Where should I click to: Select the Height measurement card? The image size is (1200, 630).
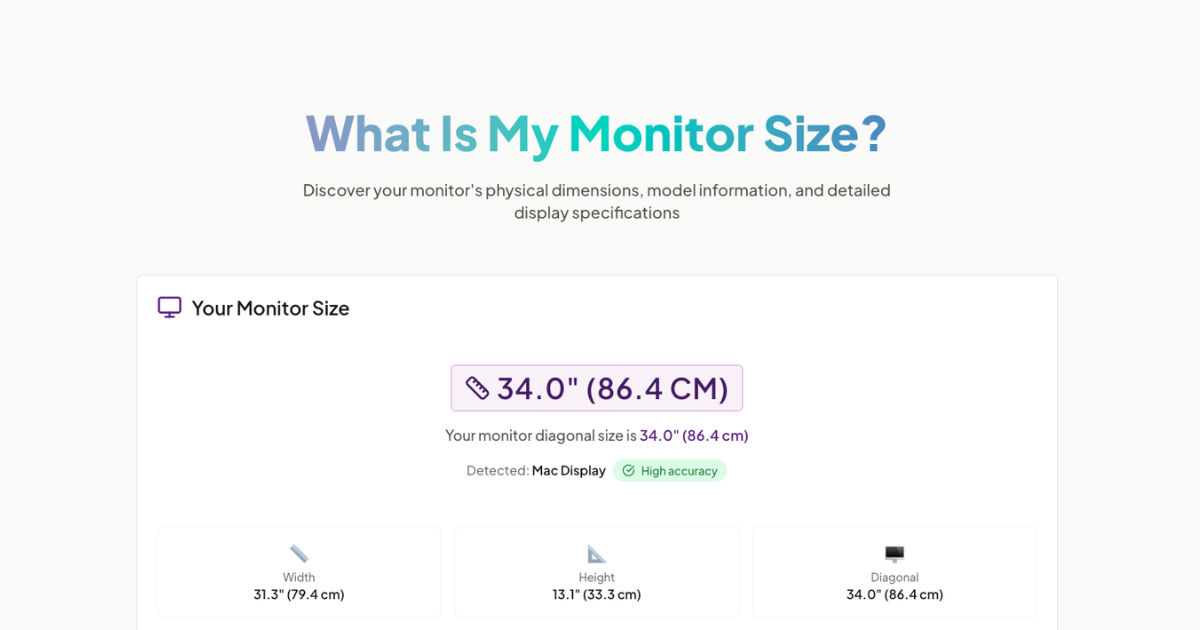[x=596, y=572]
